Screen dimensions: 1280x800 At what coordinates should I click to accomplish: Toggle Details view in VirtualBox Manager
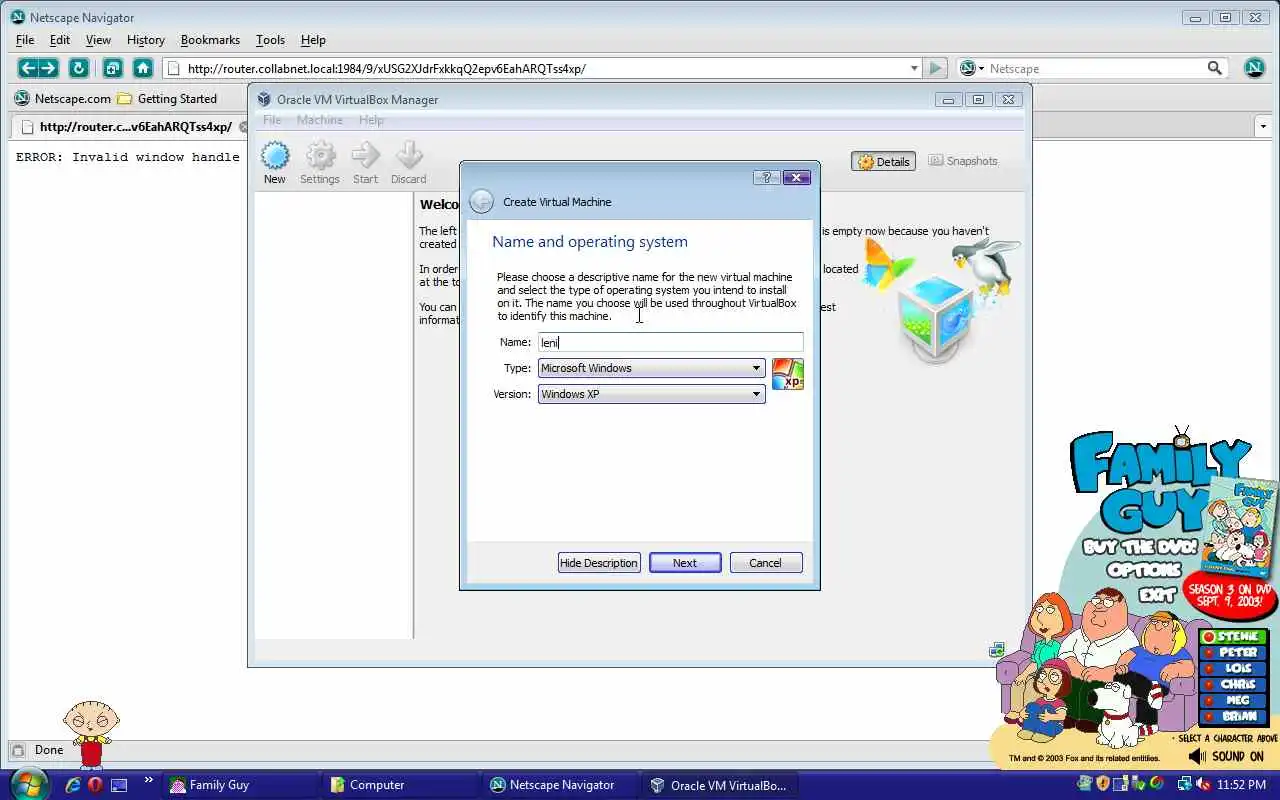(x=884, y=161)
